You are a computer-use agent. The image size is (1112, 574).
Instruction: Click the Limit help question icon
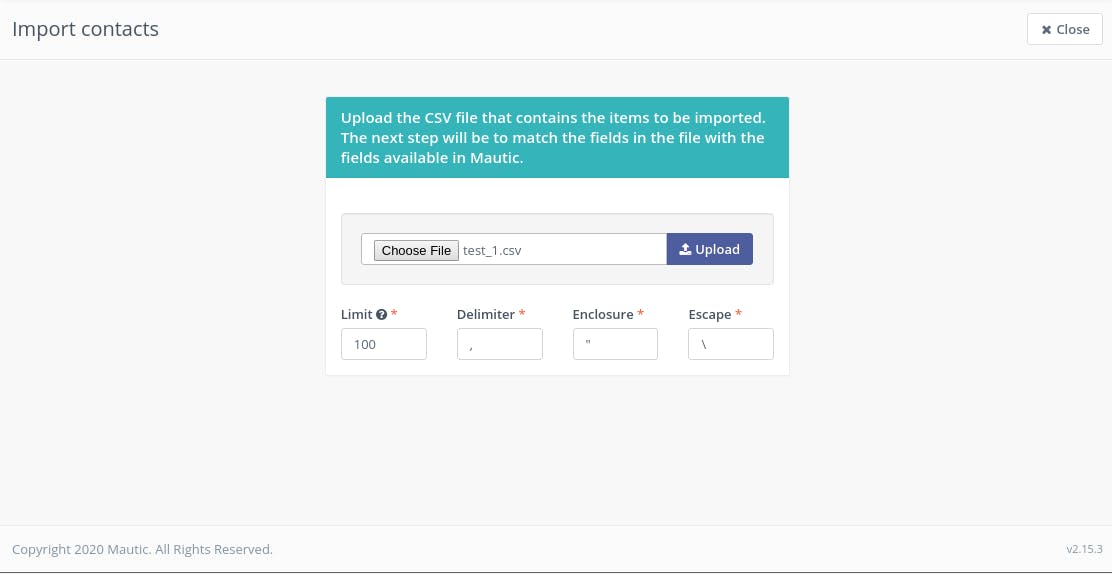[x=382, y=314]
